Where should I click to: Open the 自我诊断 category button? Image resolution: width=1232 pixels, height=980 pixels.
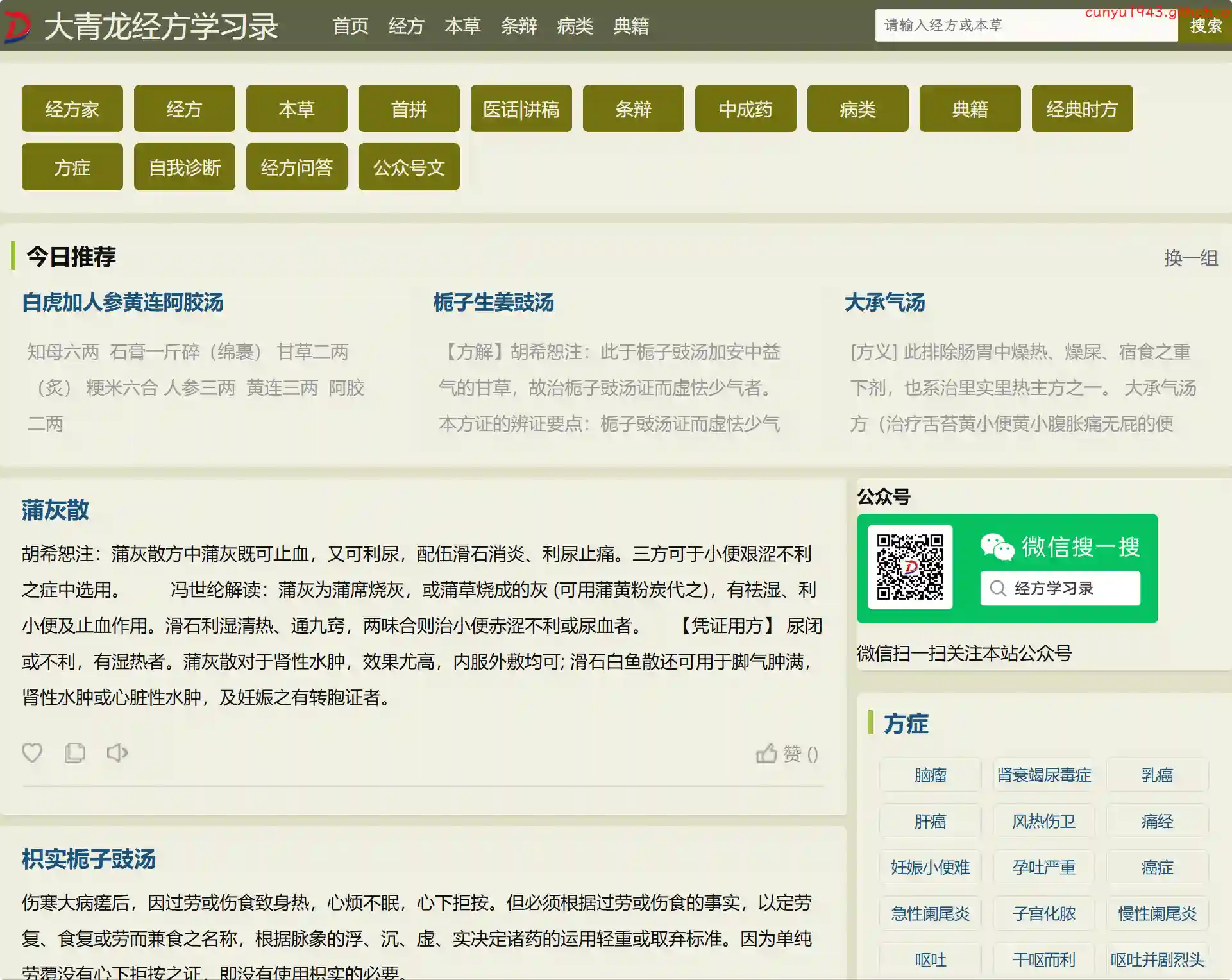click(185, 167)
